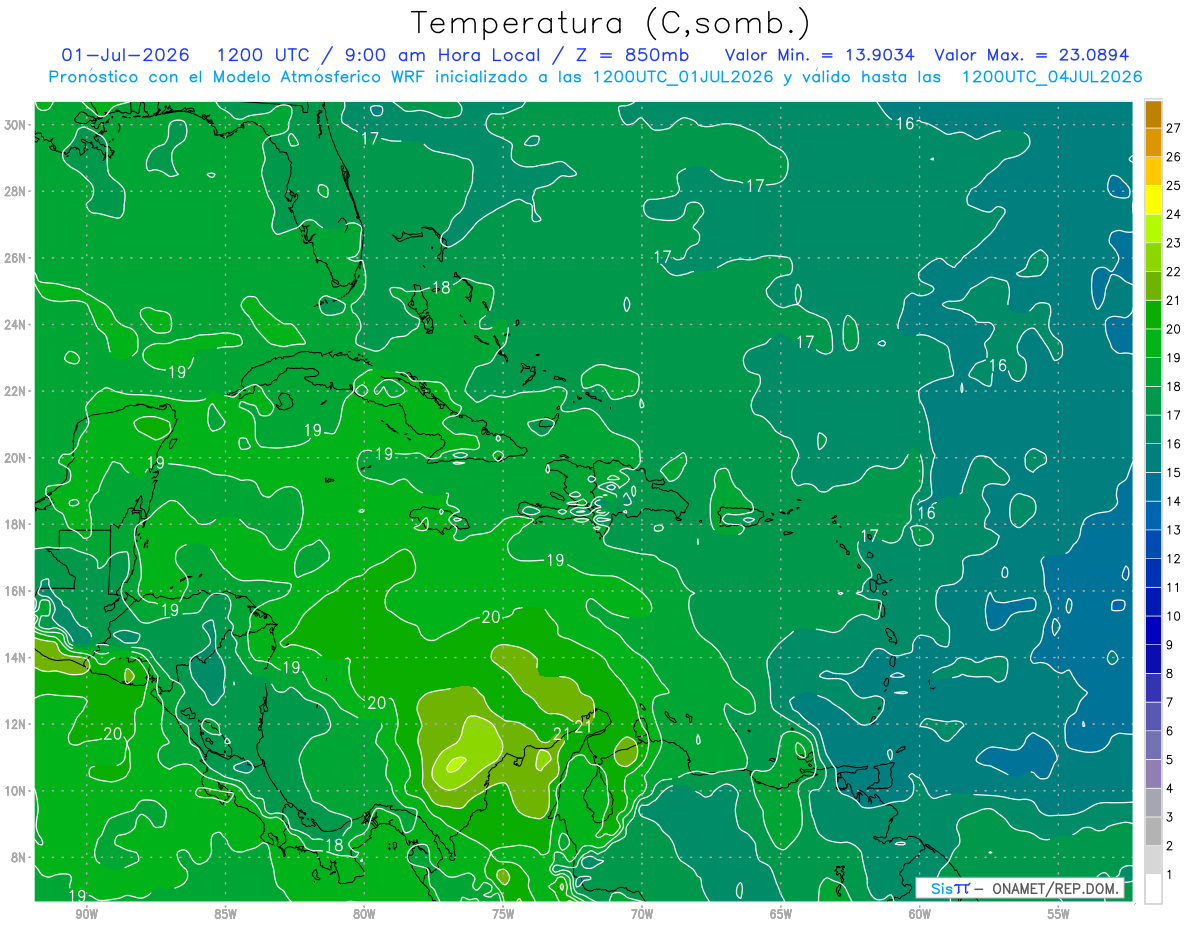Click the latitude axis label "10N"
The width and height of the screenshot is (1200, 927).
(14, 790)
